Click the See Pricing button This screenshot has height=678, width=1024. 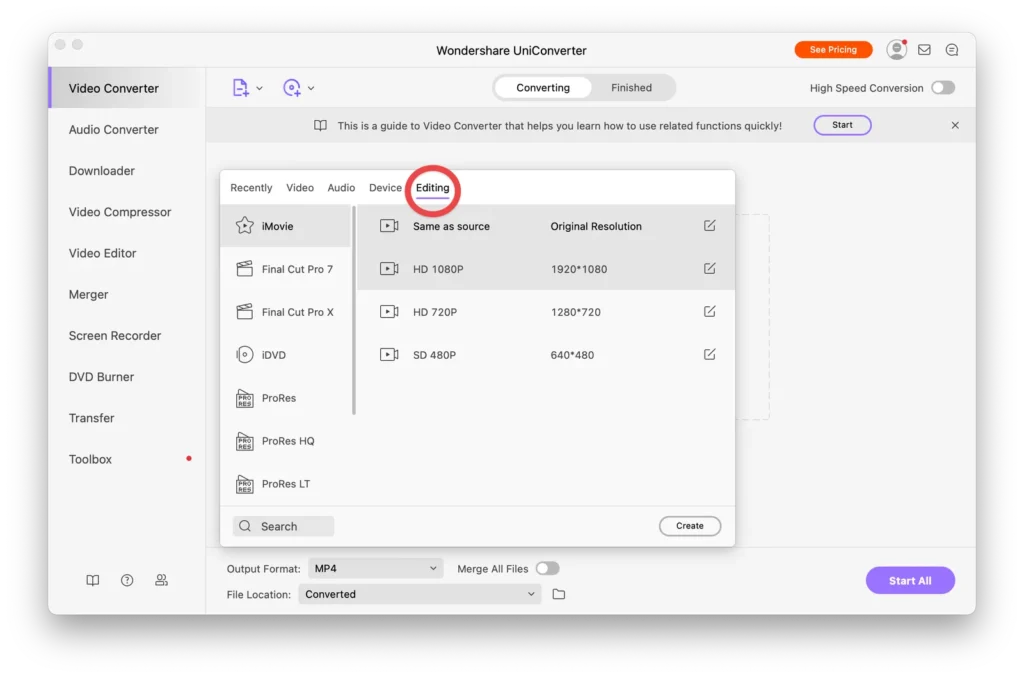(833, 50)
